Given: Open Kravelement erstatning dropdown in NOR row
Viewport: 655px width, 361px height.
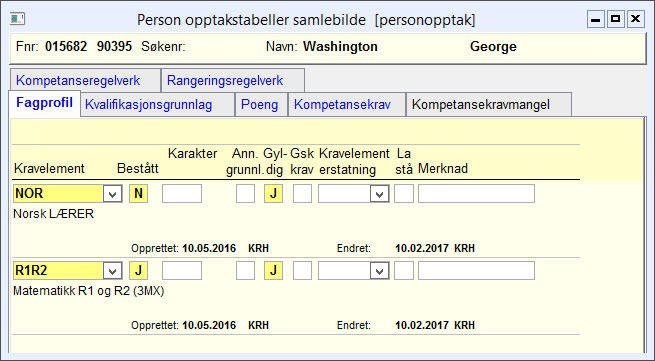Looking at the screenshot, I should (x=379, y=194).
